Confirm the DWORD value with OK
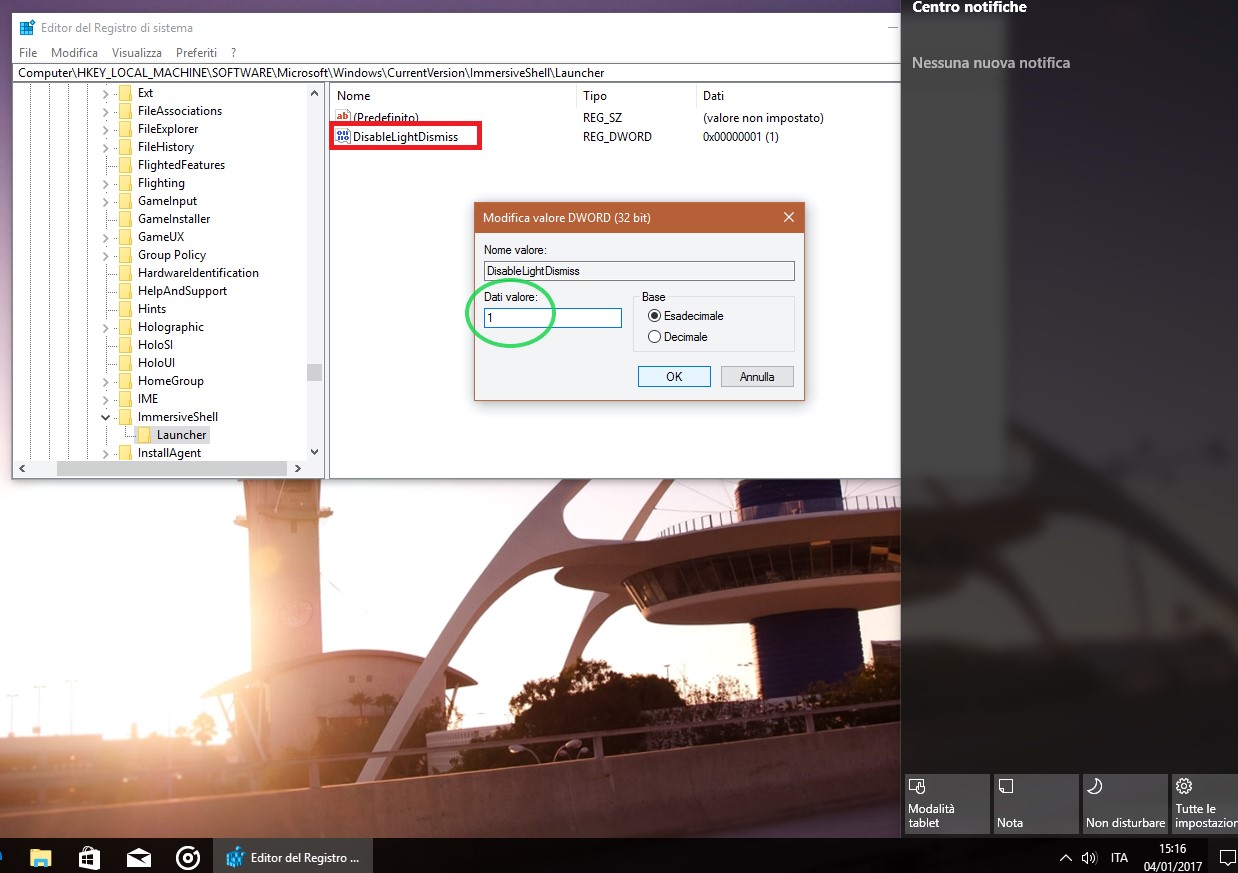The width and height of the screenshot is (1238, 873). 674,377
